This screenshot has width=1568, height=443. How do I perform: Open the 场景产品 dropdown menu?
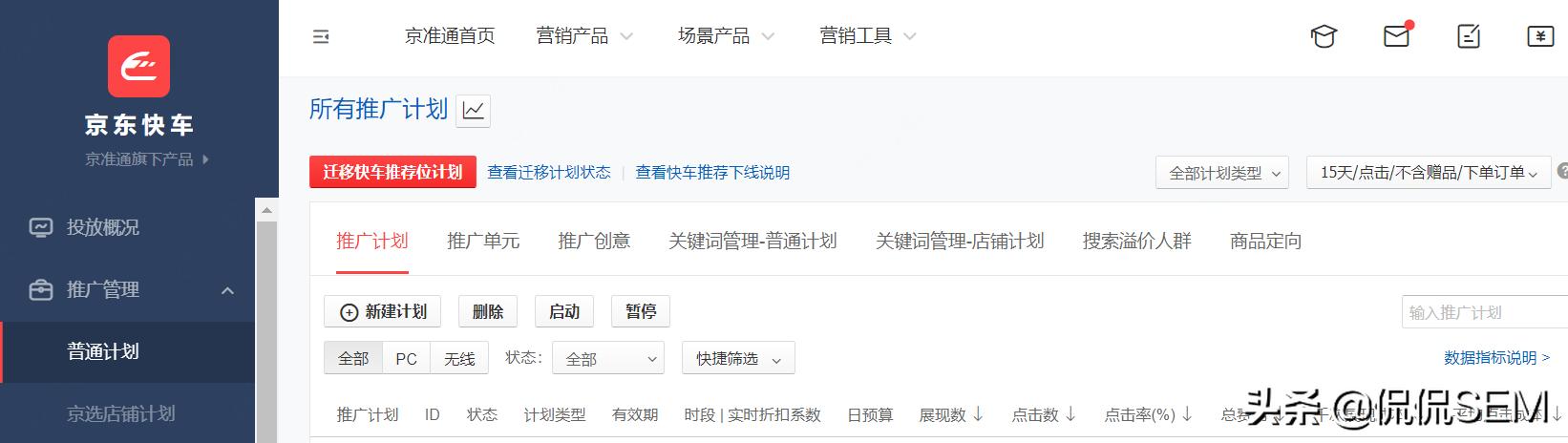(726, 36)
